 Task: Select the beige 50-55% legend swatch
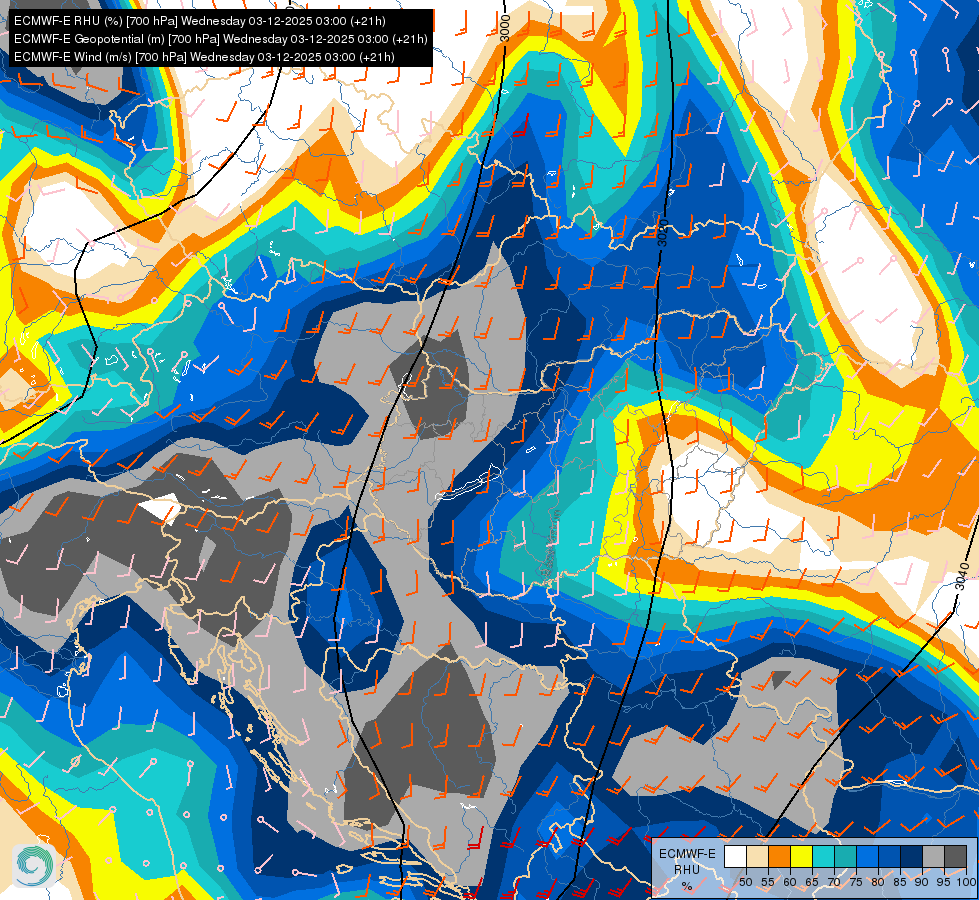pos(757,856)
